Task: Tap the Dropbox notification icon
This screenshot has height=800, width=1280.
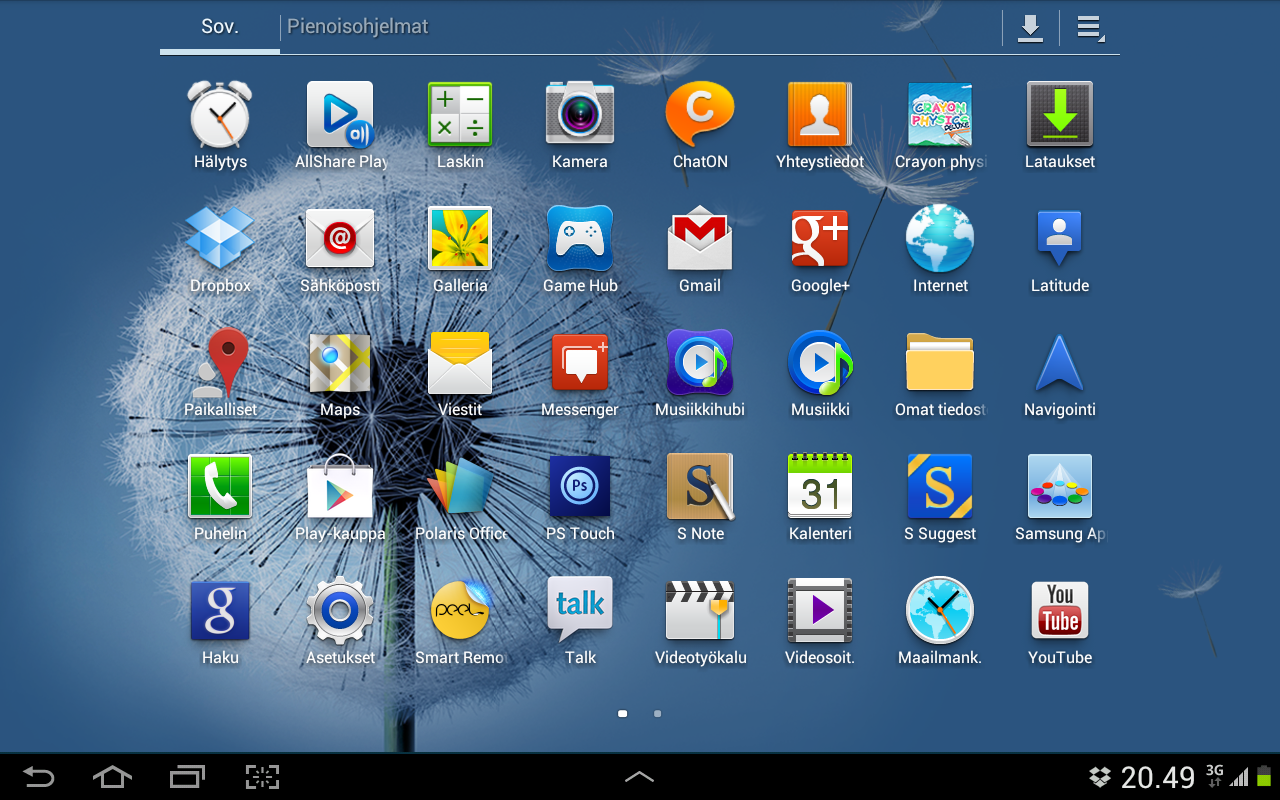Action: (x=1100, y=776)
